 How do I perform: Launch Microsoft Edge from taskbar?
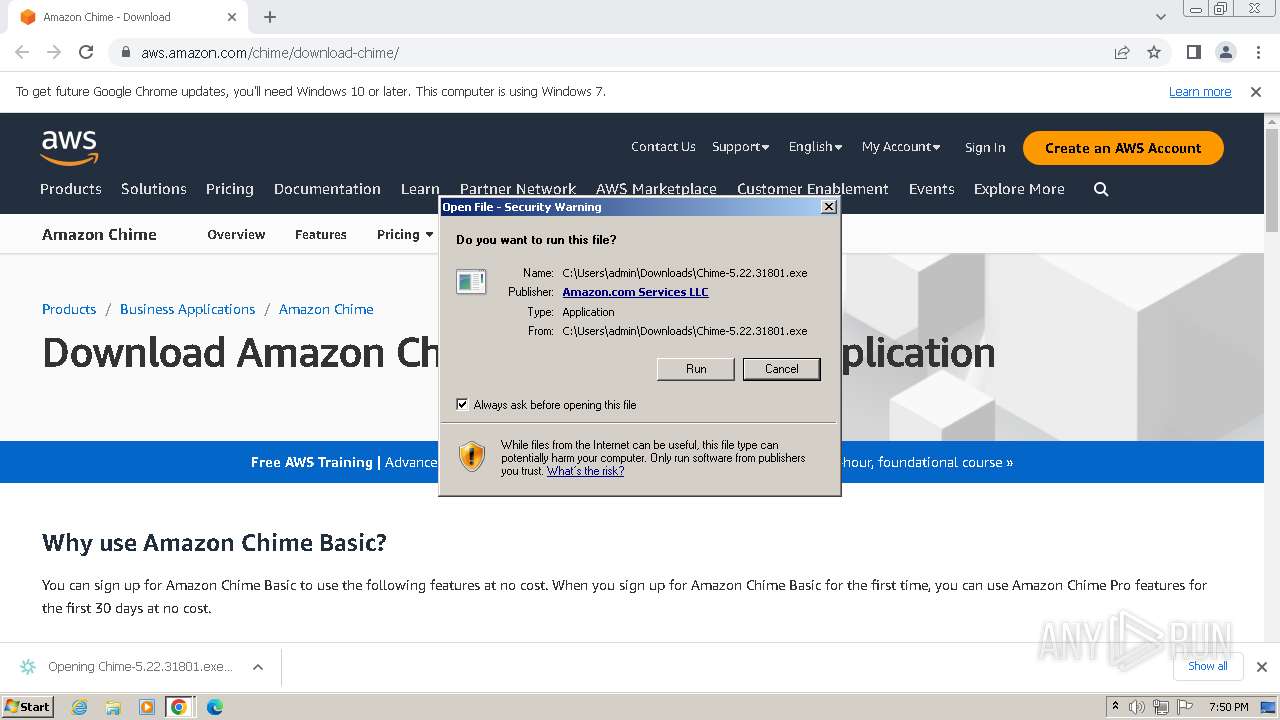click(x=214, y=707)
